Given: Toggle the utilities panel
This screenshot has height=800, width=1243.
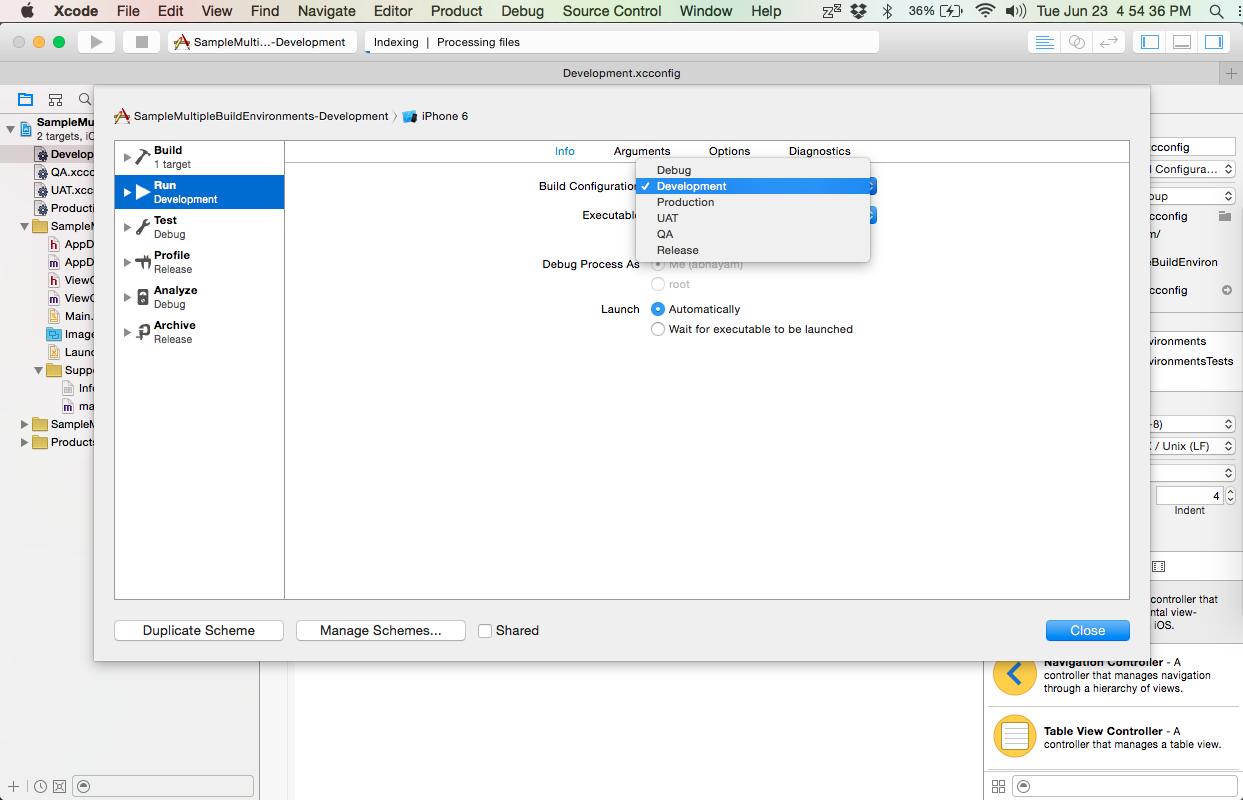Looking at the screenshot, I should [x=1213, y=42].
